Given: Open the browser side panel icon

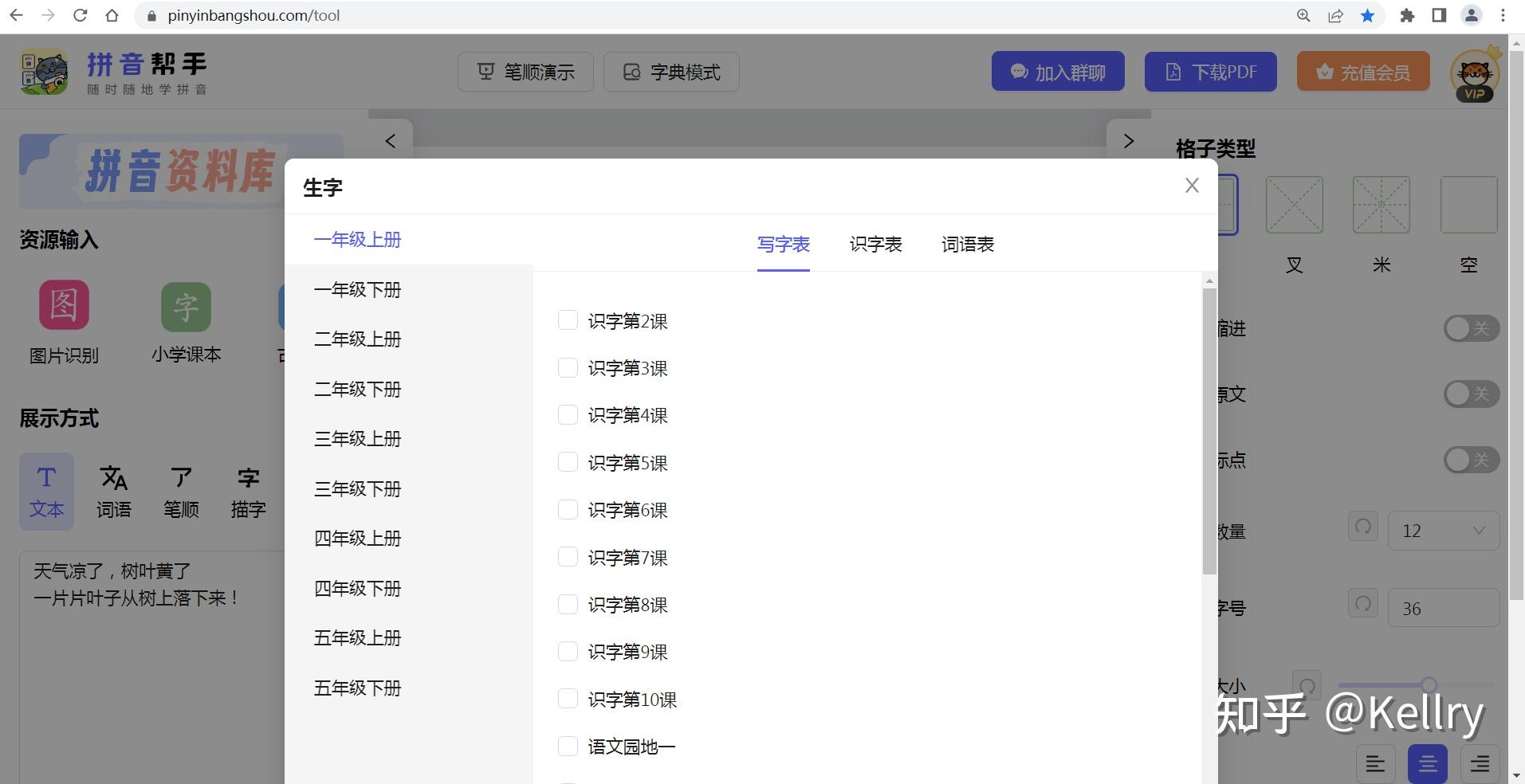Looking at the screenshot, I should (1439, 15).
